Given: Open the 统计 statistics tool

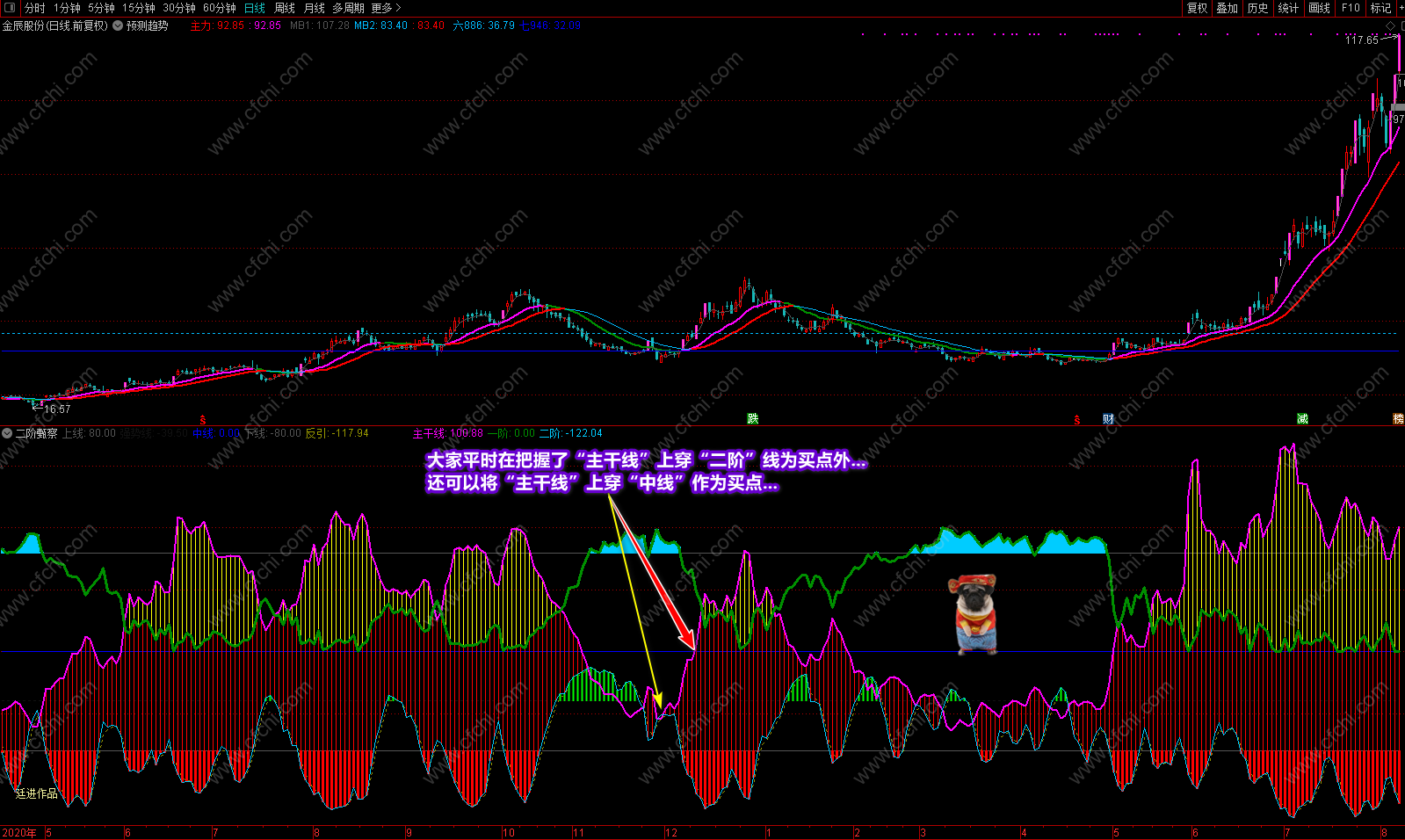Looking at the screenshot, I should click(1288, 8).
